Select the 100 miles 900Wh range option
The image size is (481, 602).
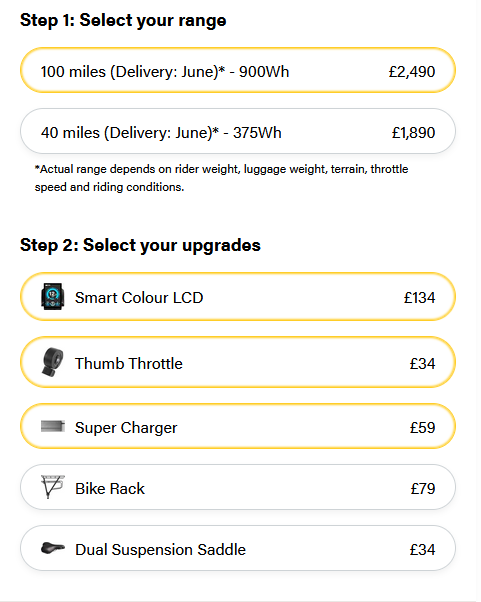pos(238,70)
